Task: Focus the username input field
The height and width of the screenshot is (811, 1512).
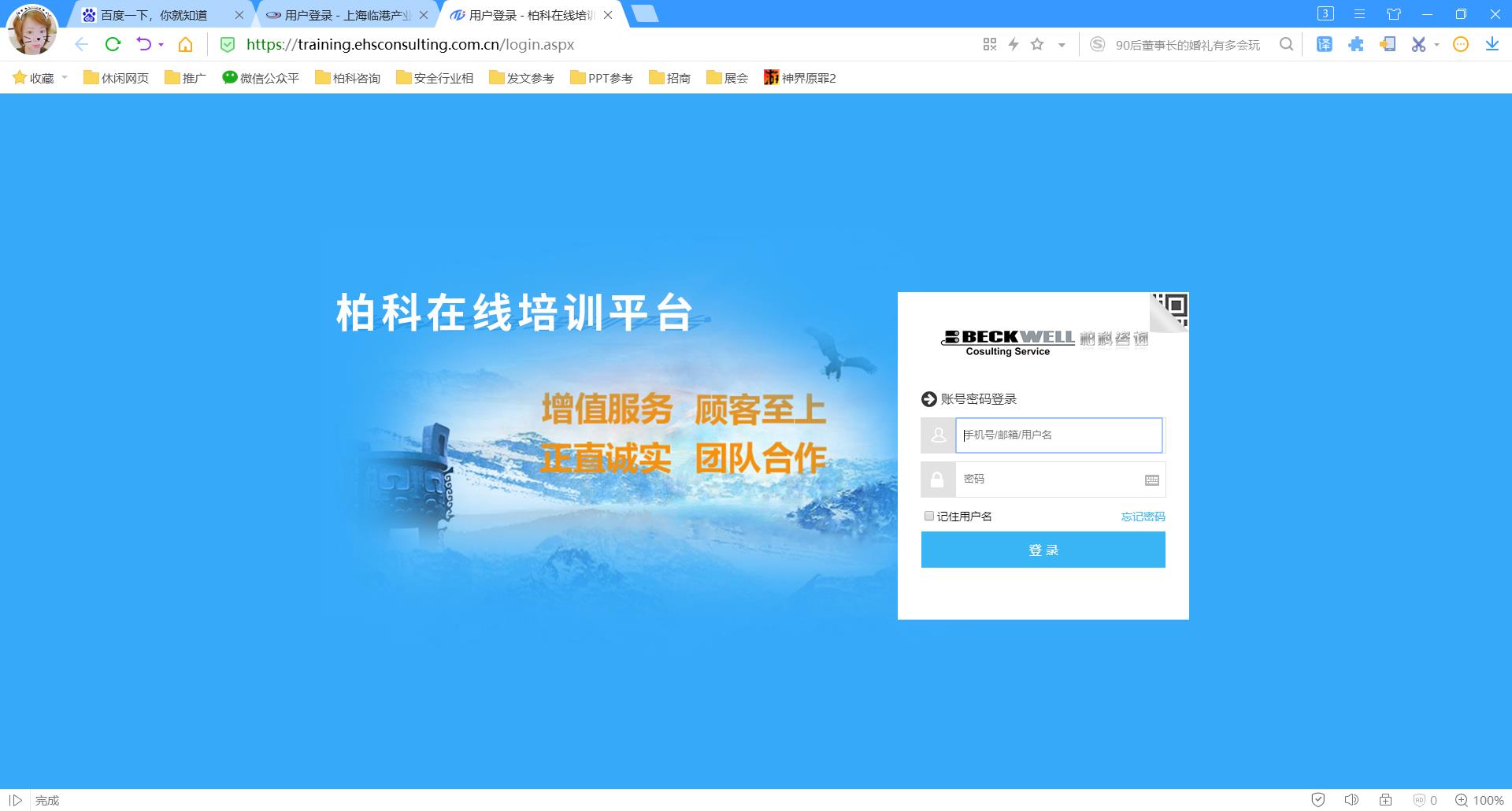Action: tap(1058, 435)
